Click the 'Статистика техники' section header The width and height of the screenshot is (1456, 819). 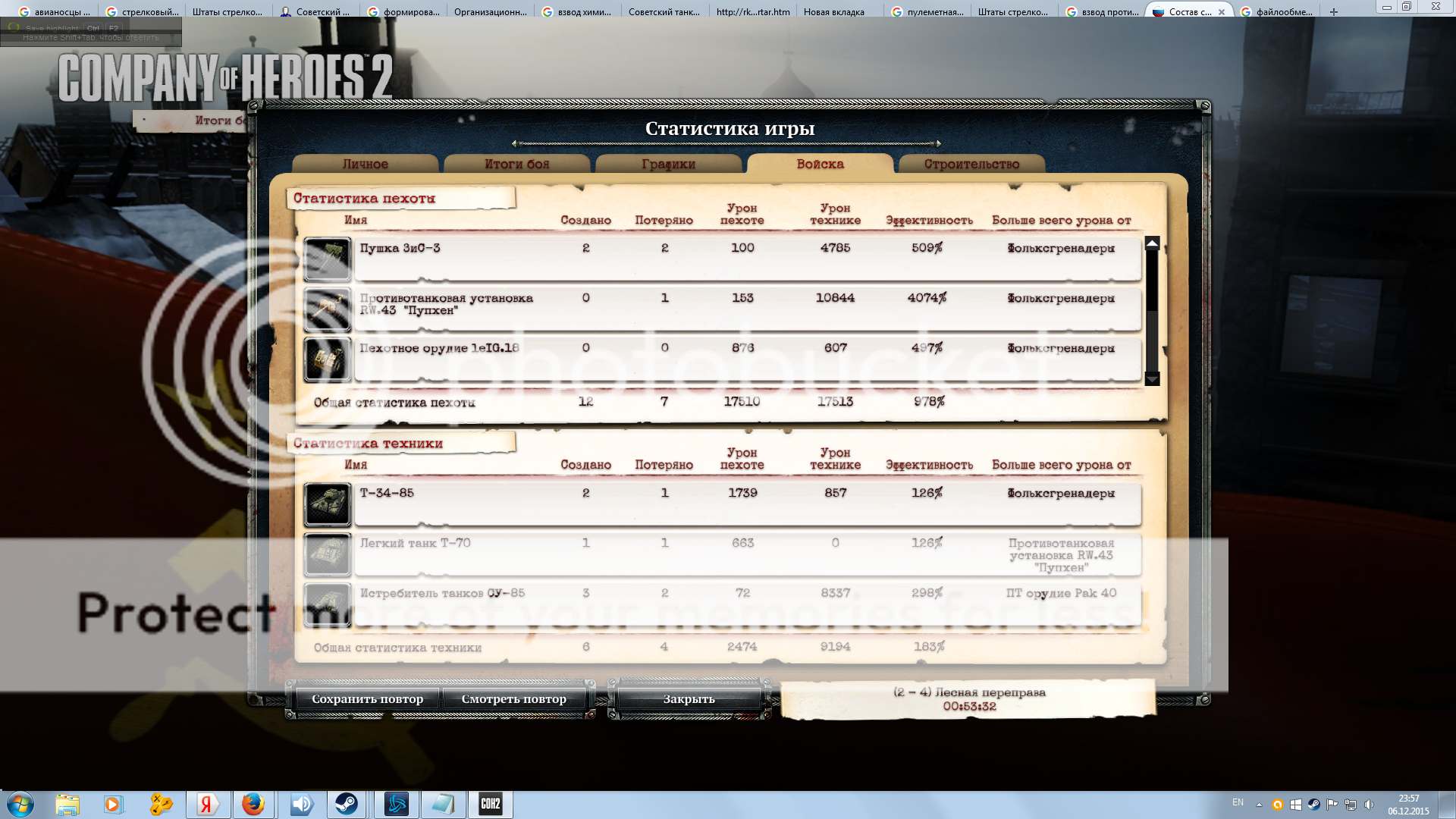pos(368,444)
